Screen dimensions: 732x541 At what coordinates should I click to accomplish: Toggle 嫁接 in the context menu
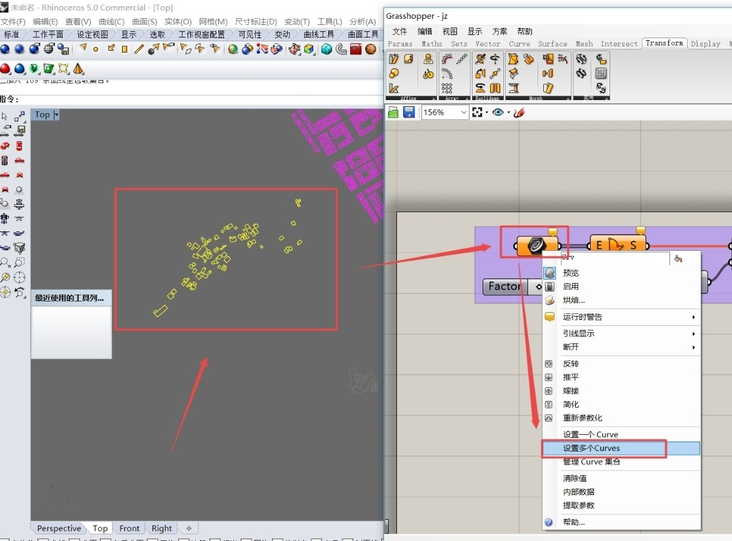coord(622,391)
